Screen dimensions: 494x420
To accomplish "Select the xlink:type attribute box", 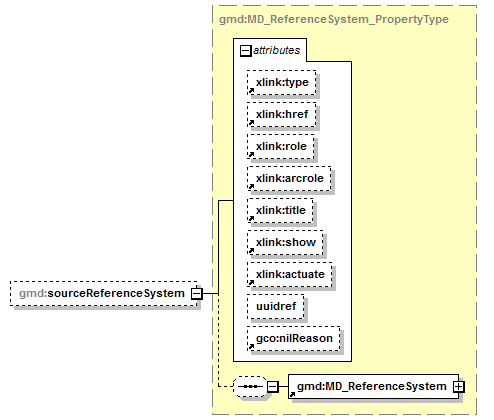I will [282, 82].
